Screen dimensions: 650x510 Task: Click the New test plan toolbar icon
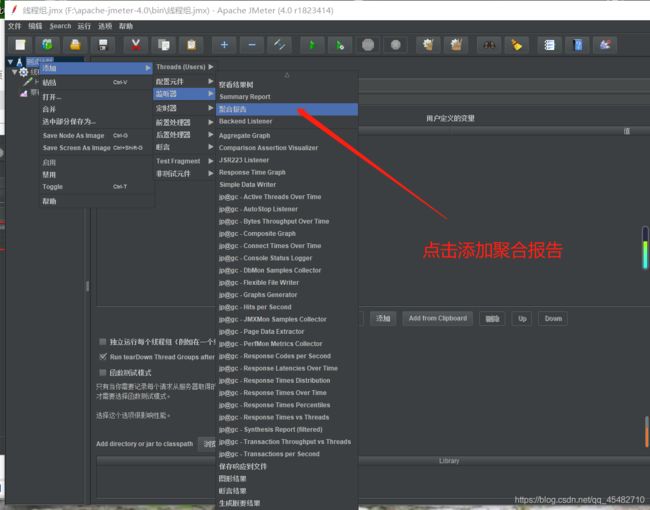coord(20,45)
